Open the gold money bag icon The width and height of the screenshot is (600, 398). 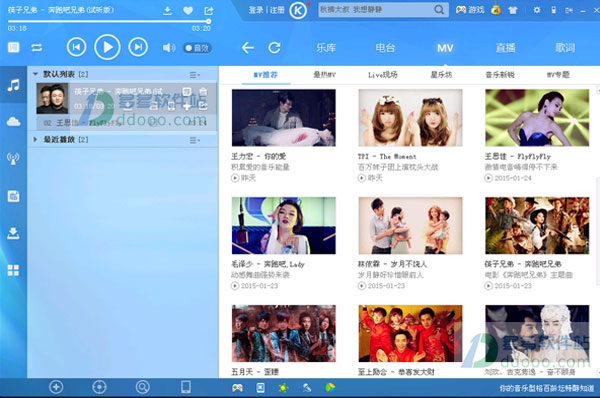(x=496, y=10)
